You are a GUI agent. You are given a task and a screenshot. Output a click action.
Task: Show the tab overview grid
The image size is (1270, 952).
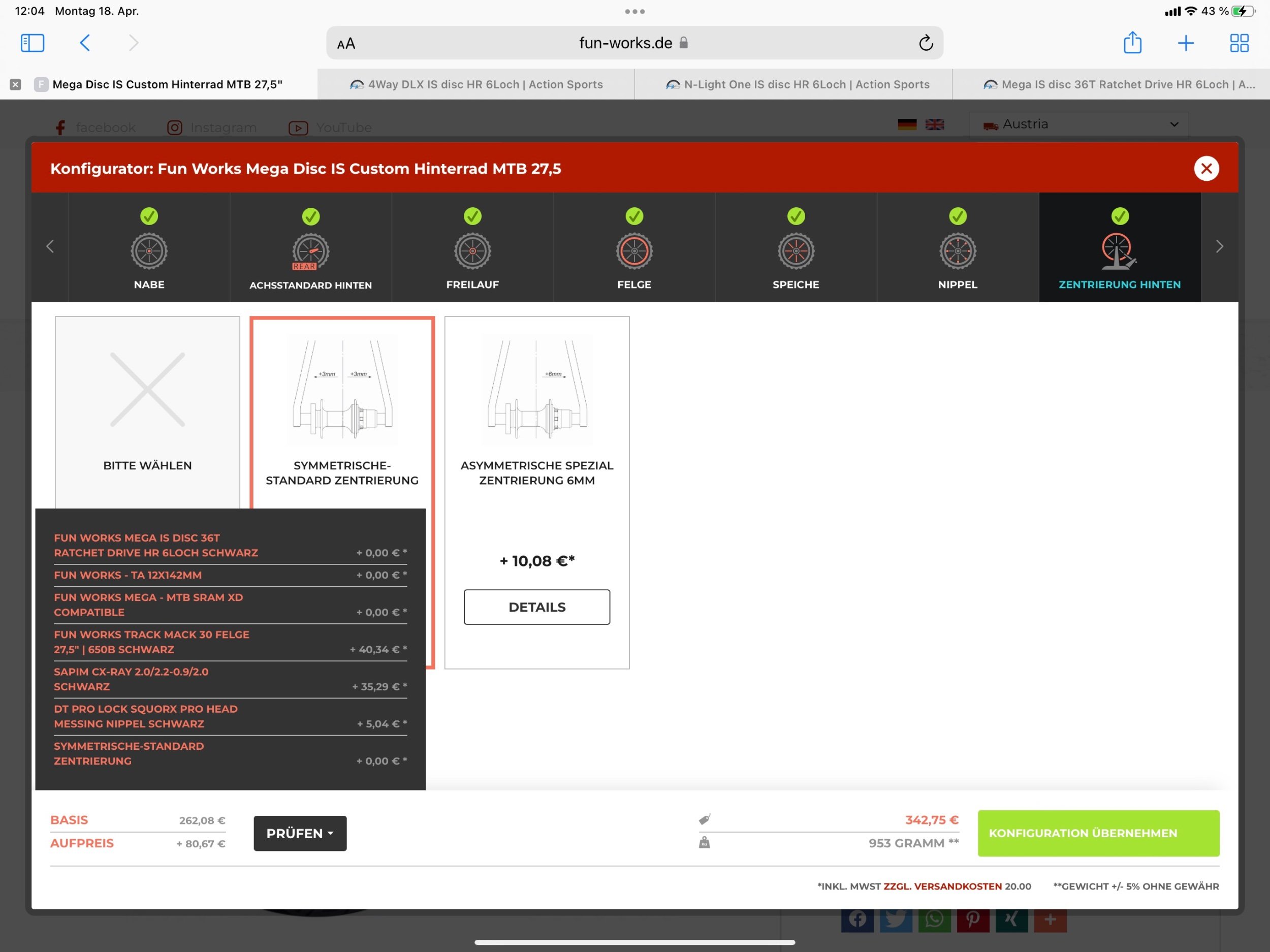pos(1239,43)
